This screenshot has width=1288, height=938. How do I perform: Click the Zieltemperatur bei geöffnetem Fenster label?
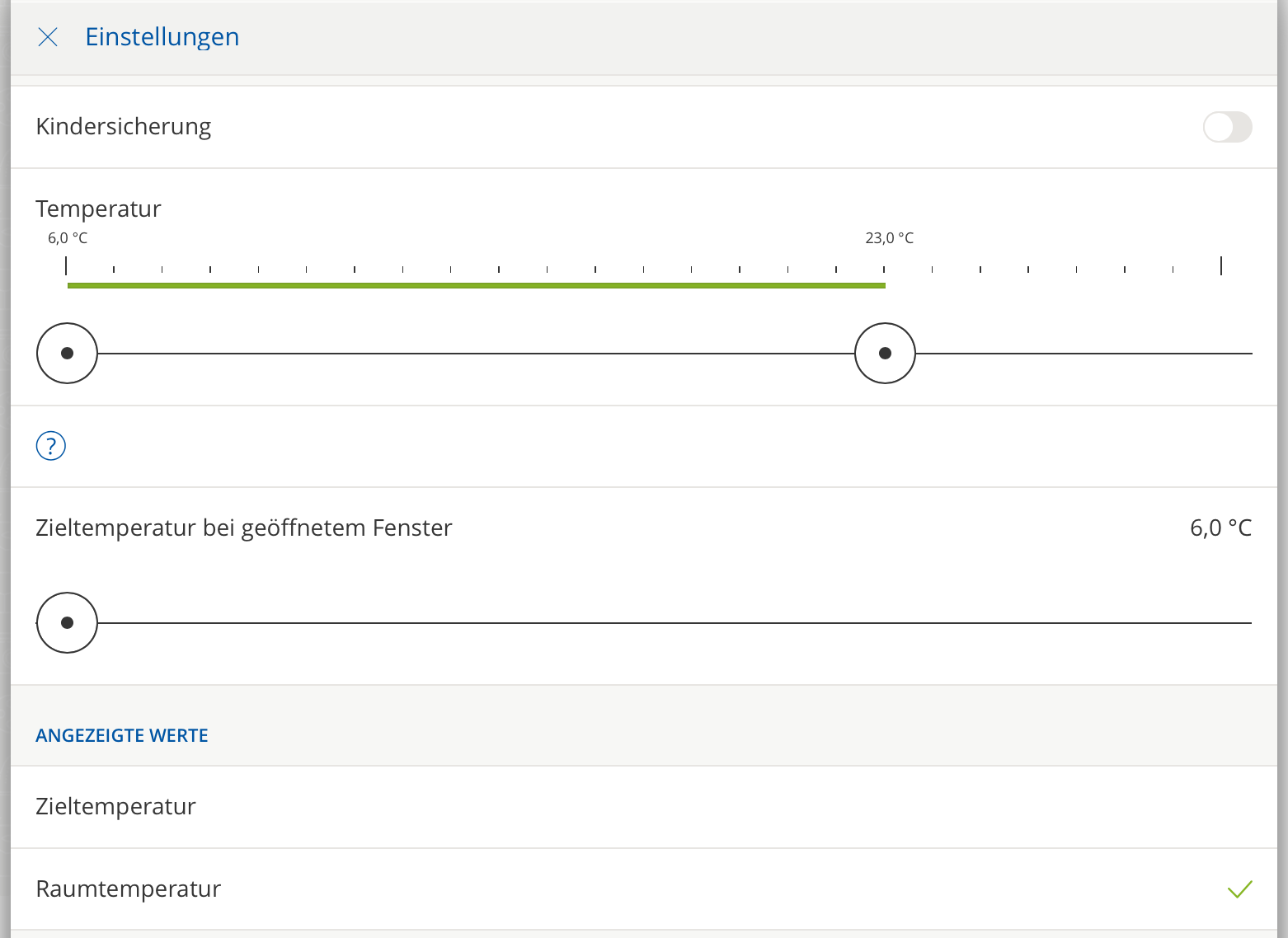coord(244,528)
